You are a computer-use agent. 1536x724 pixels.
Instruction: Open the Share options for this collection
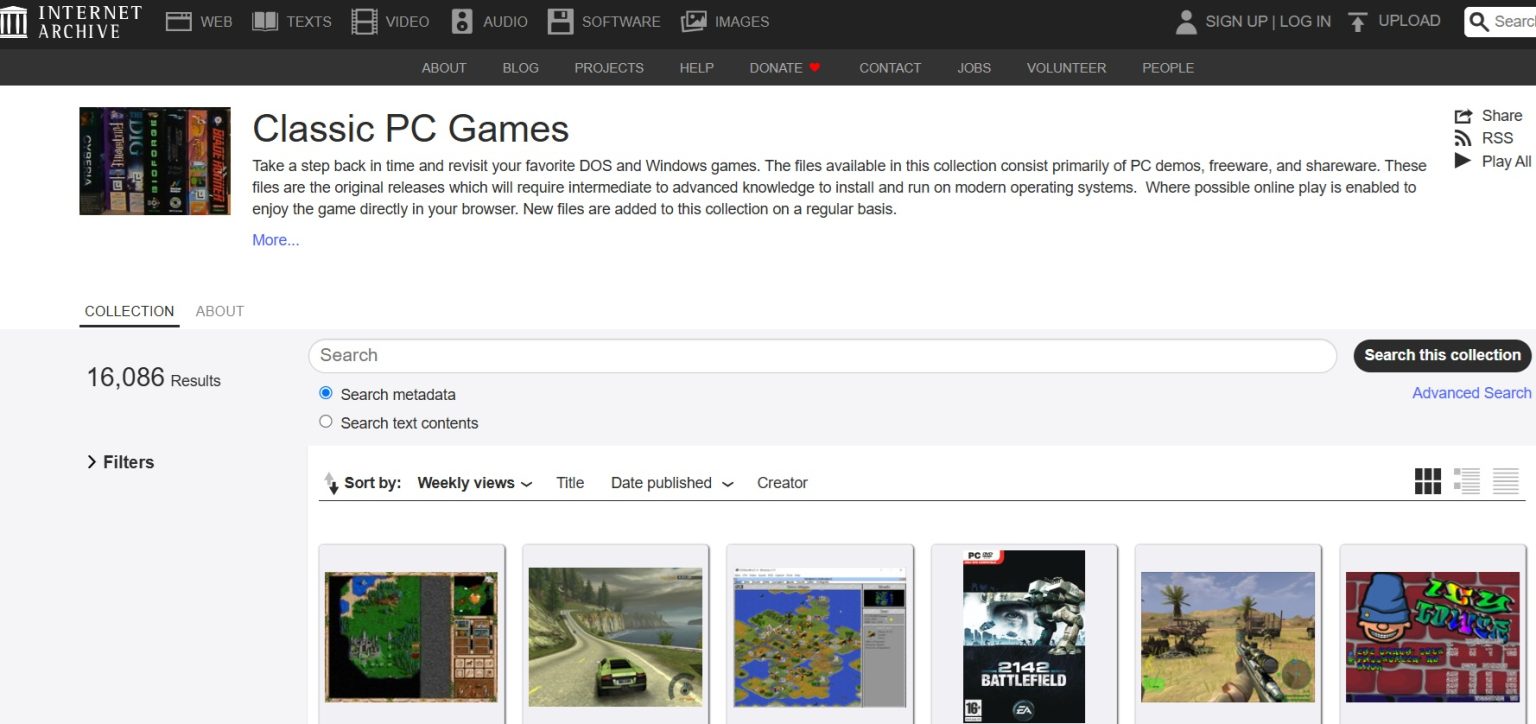pos(1488,115)
